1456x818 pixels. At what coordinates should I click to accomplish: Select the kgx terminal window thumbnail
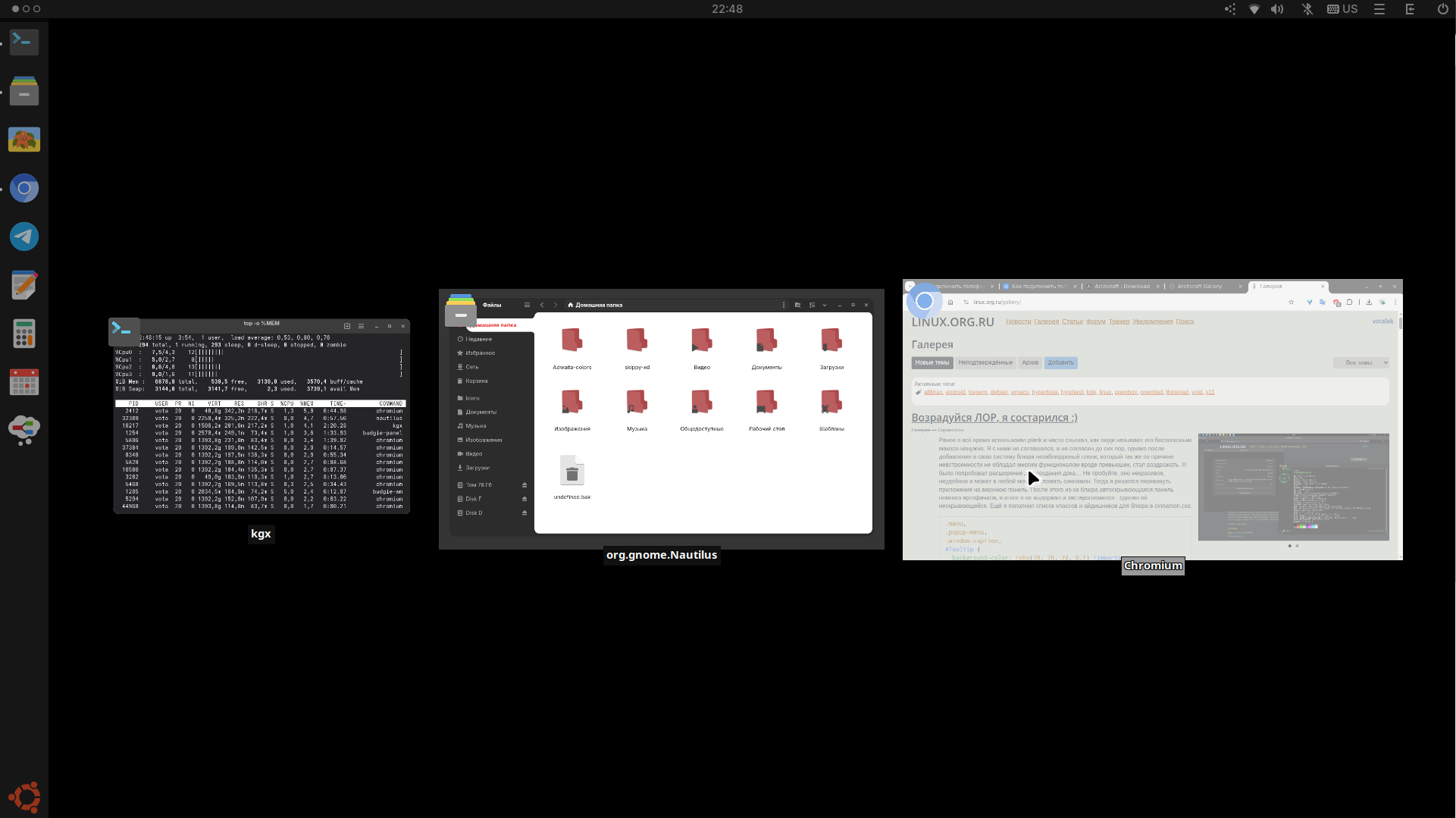[x=261, y=417]
